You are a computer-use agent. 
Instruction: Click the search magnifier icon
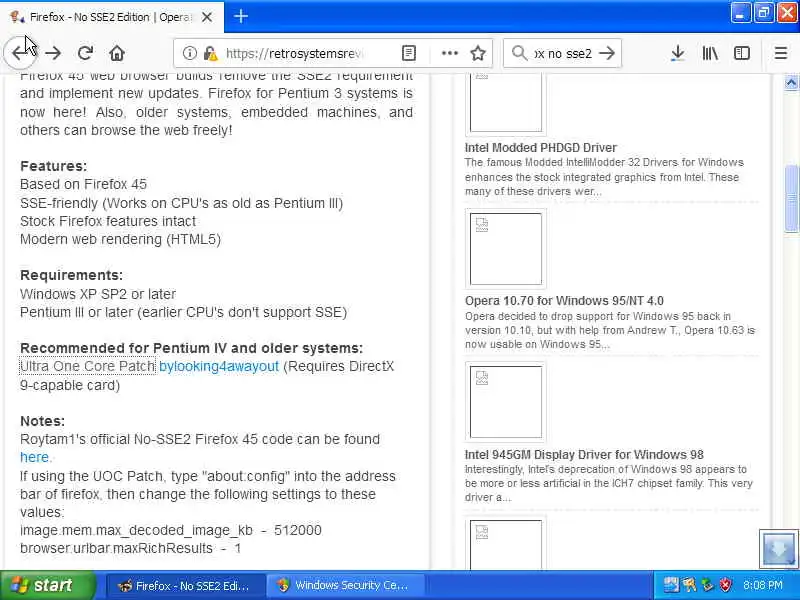coord(519,53)
